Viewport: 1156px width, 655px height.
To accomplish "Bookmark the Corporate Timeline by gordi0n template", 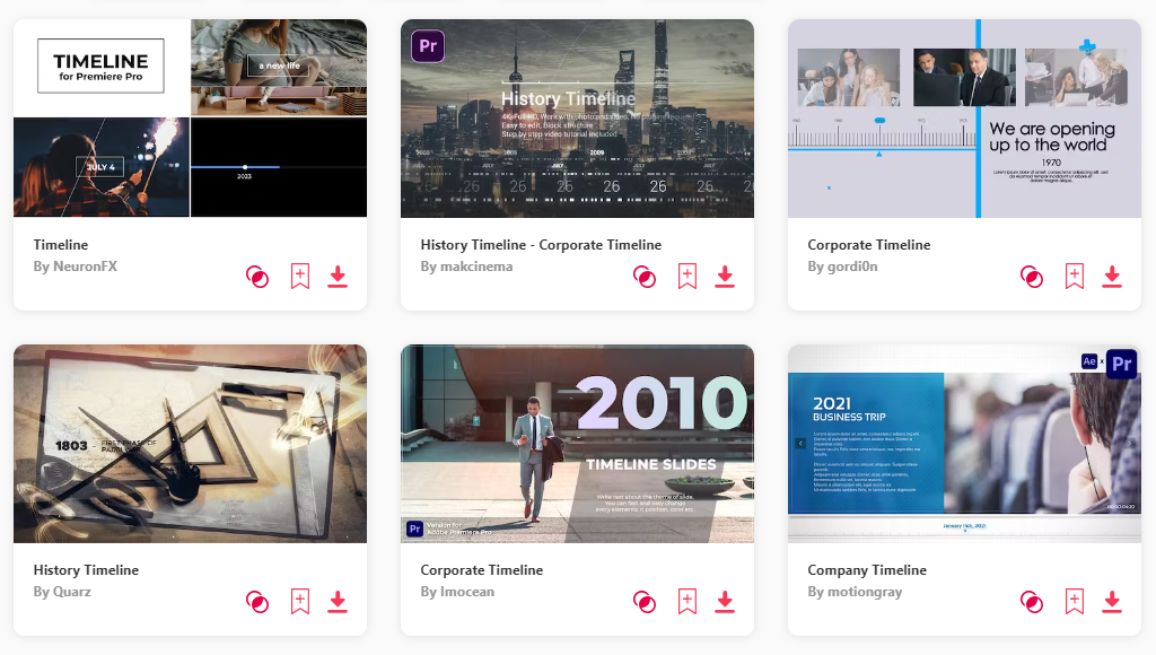I will (x=1073, y=276).
